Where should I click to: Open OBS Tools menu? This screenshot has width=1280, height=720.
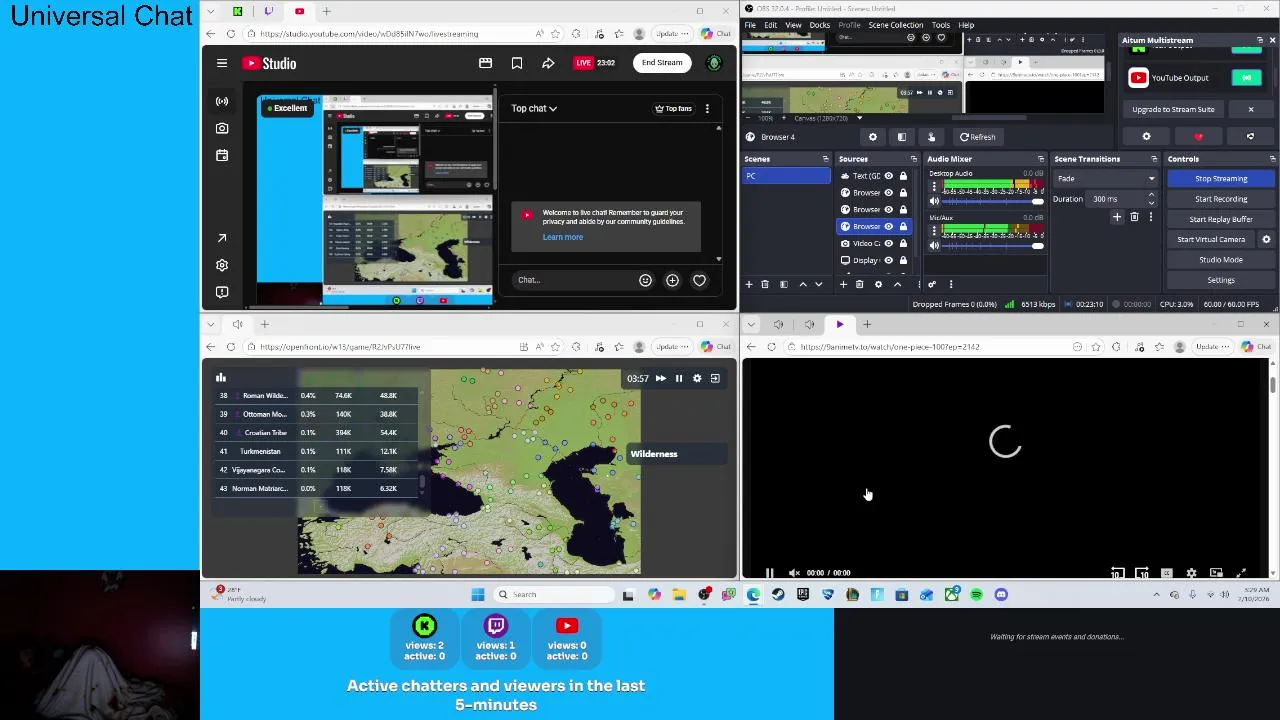point(940,25)
